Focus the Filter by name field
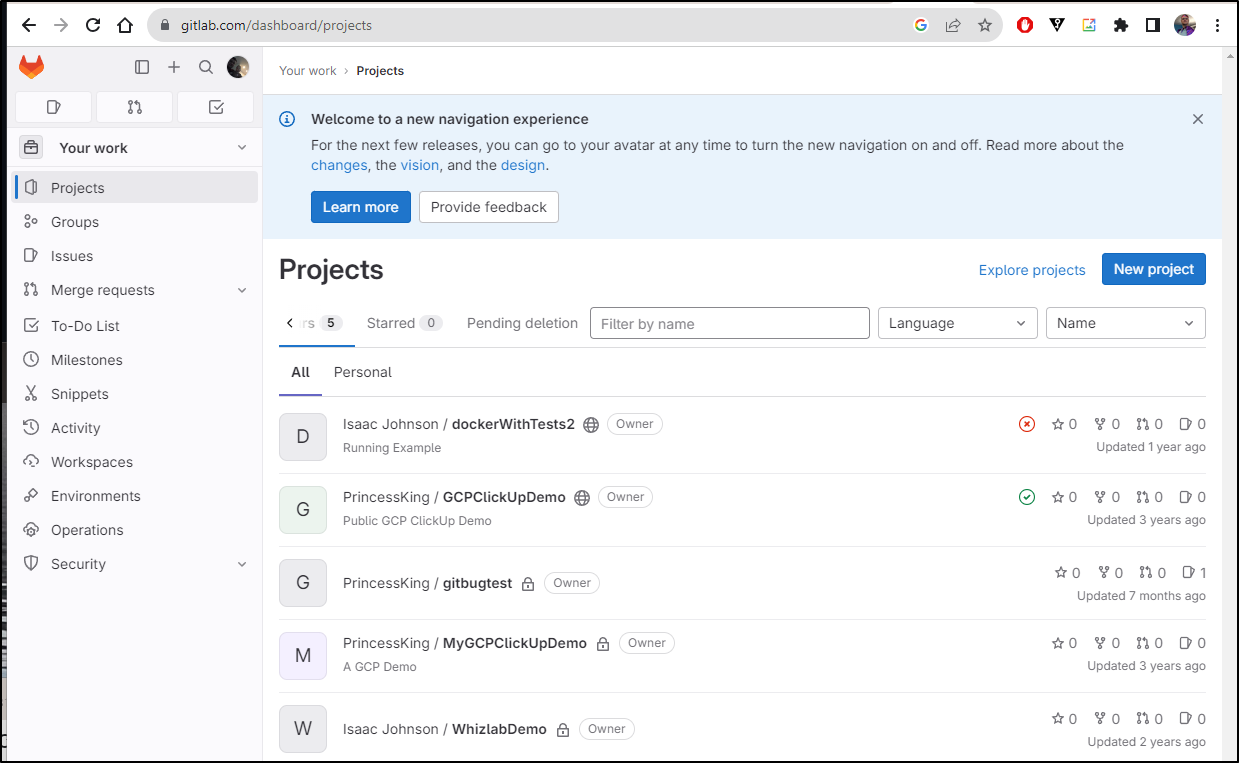 click(x=730, y=323)
